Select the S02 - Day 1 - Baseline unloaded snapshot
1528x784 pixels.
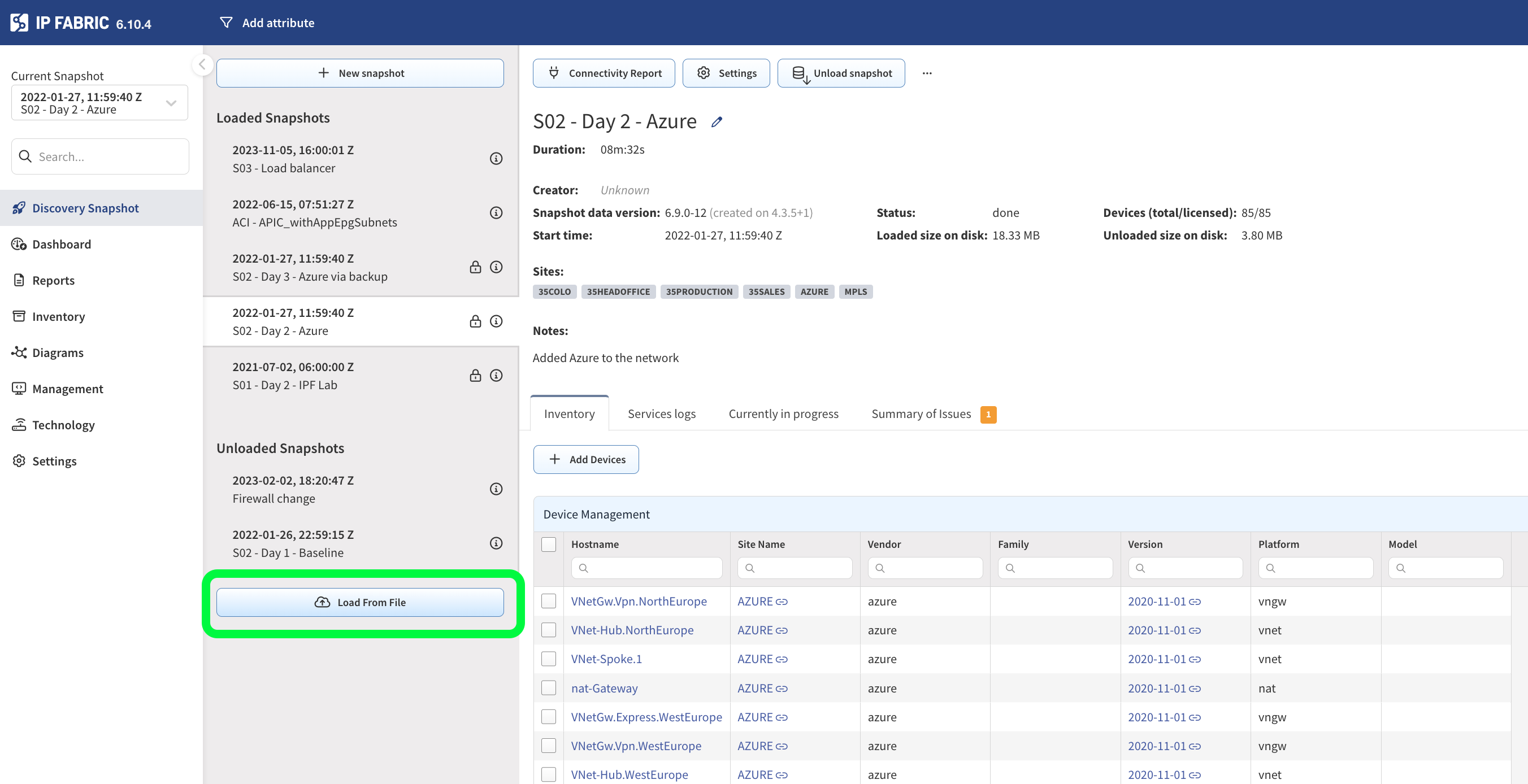292,544
